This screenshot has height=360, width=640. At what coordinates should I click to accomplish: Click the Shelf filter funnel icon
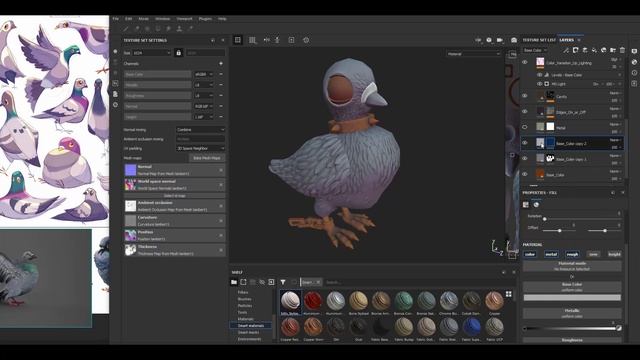click(283, 282)
